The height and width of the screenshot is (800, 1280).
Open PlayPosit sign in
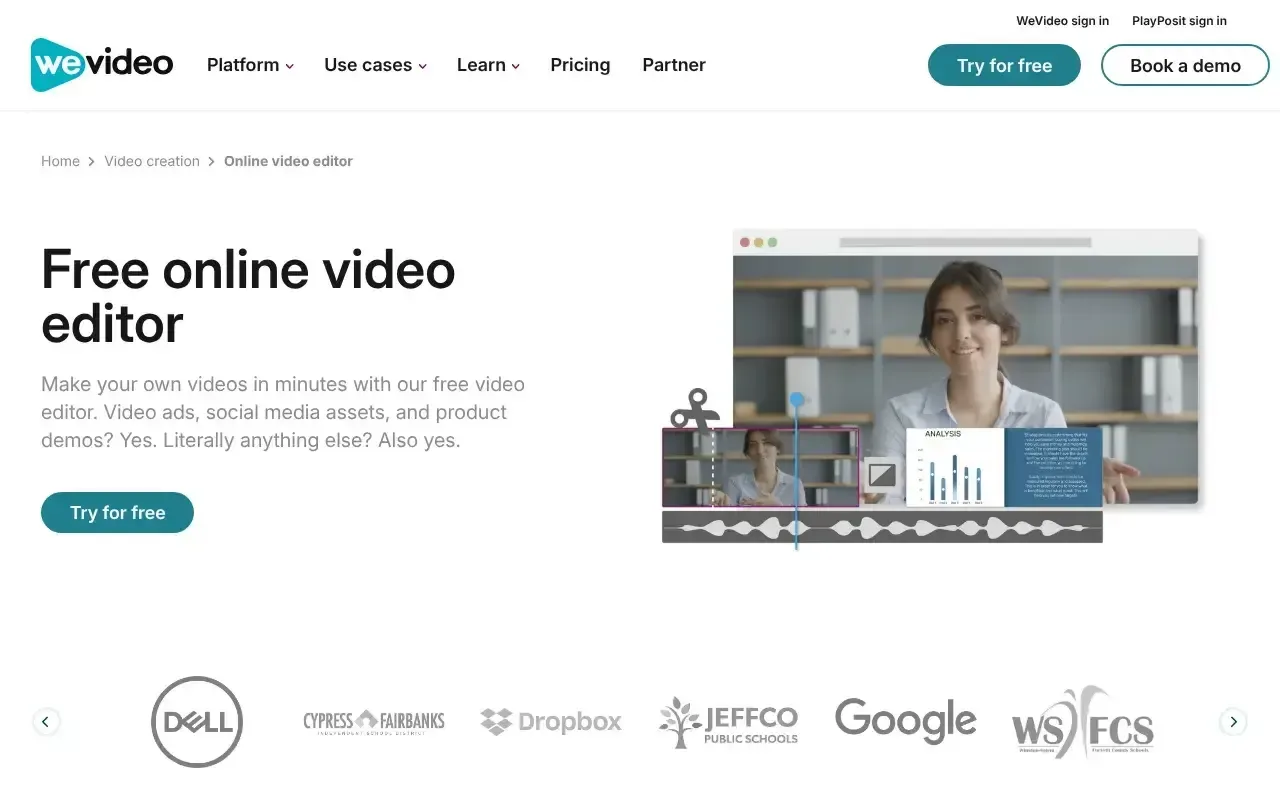1179,20
